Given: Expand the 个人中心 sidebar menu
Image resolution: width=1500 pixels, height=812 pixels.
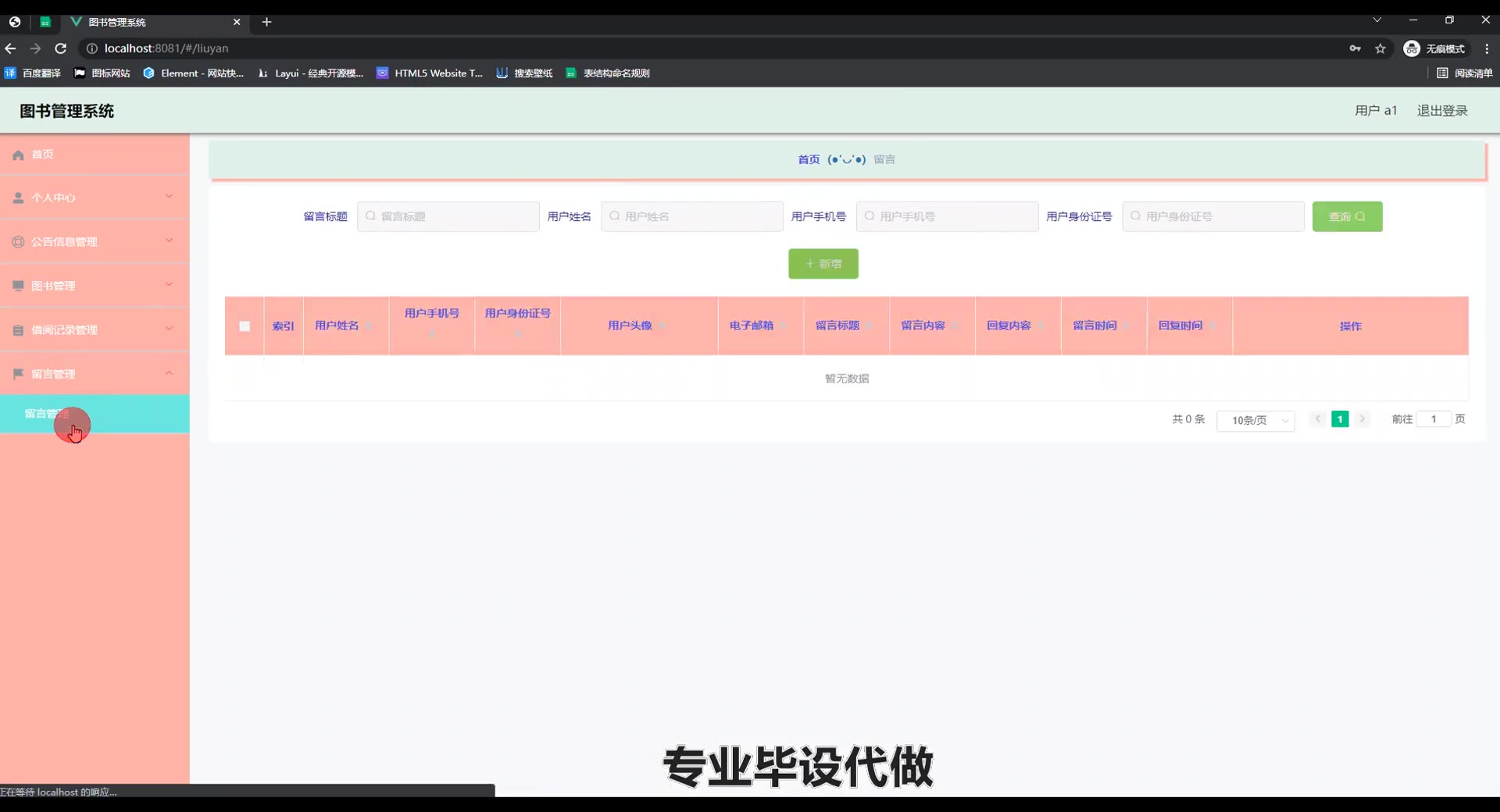Looking at the screenshot, I should pos(95,198).
